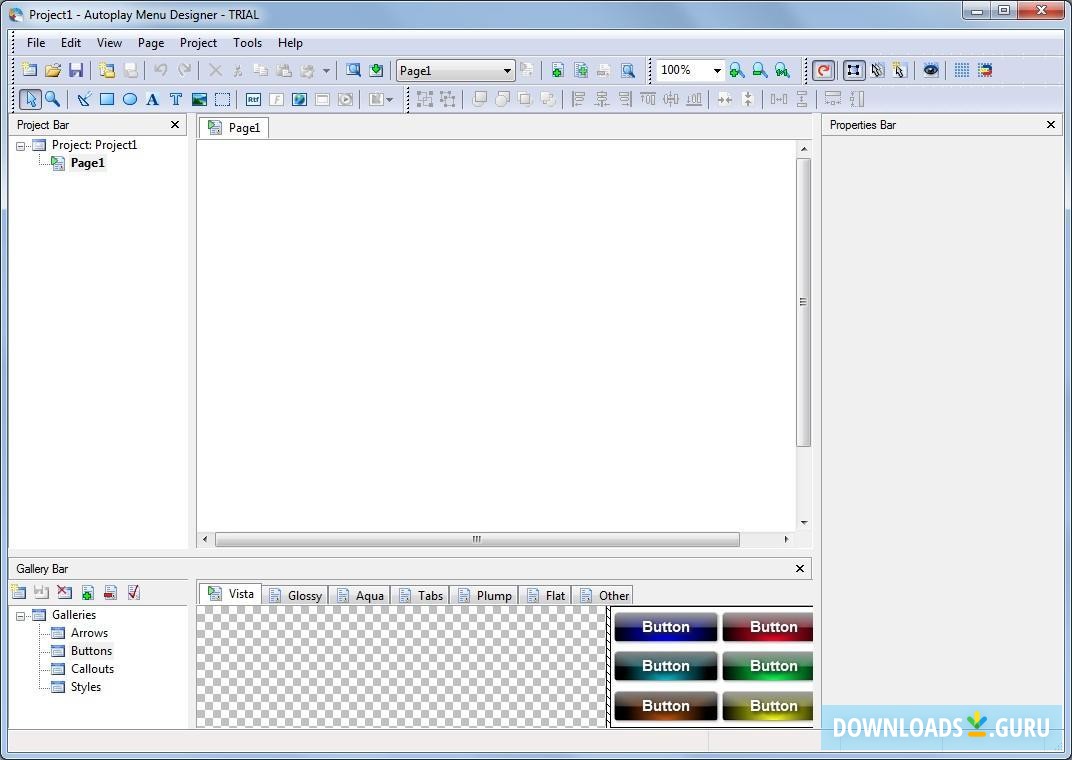Select the magnifier zoom tool

(x=53, y=99)
